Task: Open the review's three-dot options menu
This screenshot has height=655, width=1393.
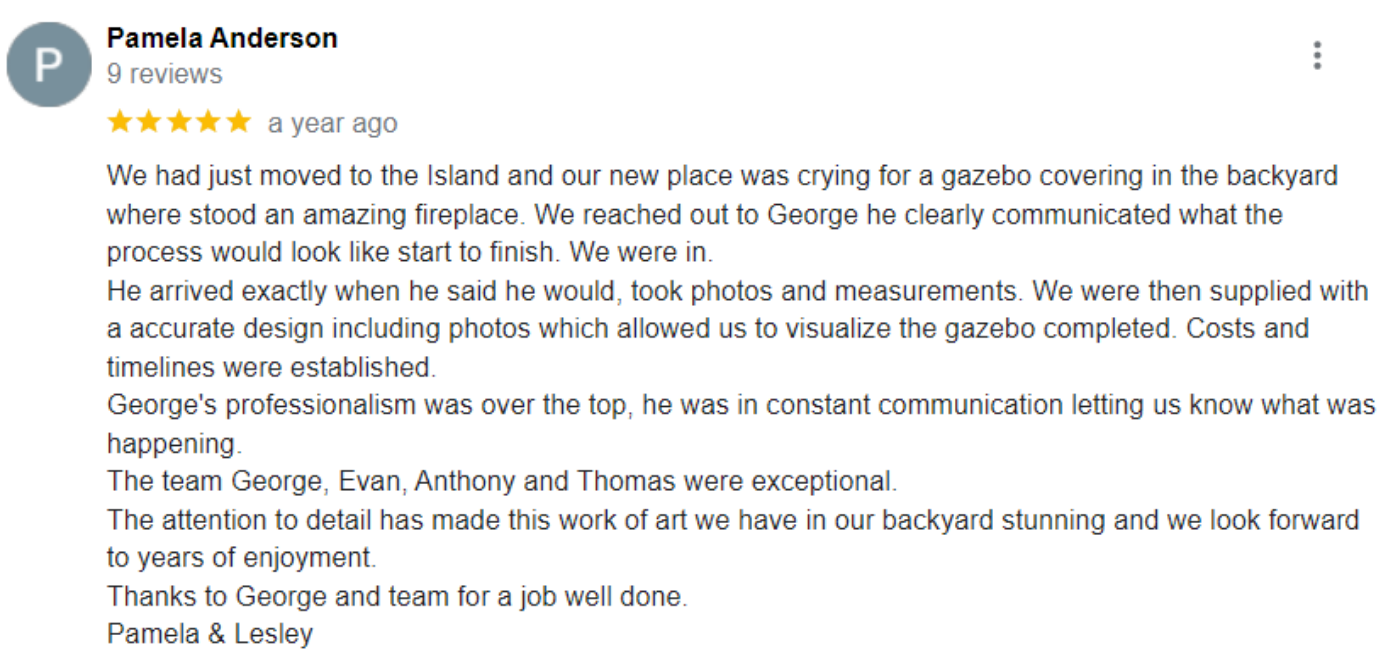Action: tap(1317, 56)
